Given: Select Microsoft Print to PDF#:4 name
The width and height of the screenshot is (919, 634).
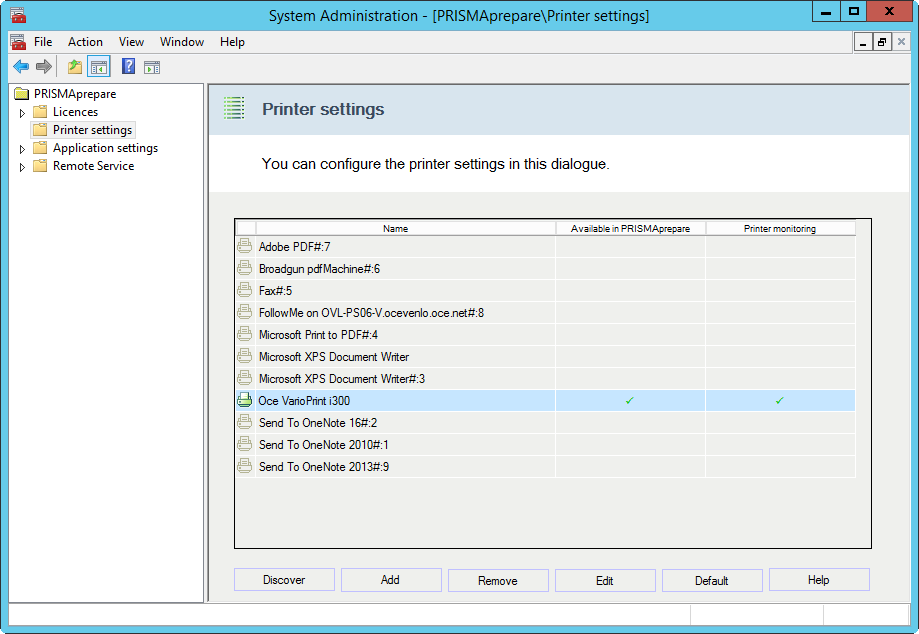Looking at the screenshot, I should (x=318, y=335).
